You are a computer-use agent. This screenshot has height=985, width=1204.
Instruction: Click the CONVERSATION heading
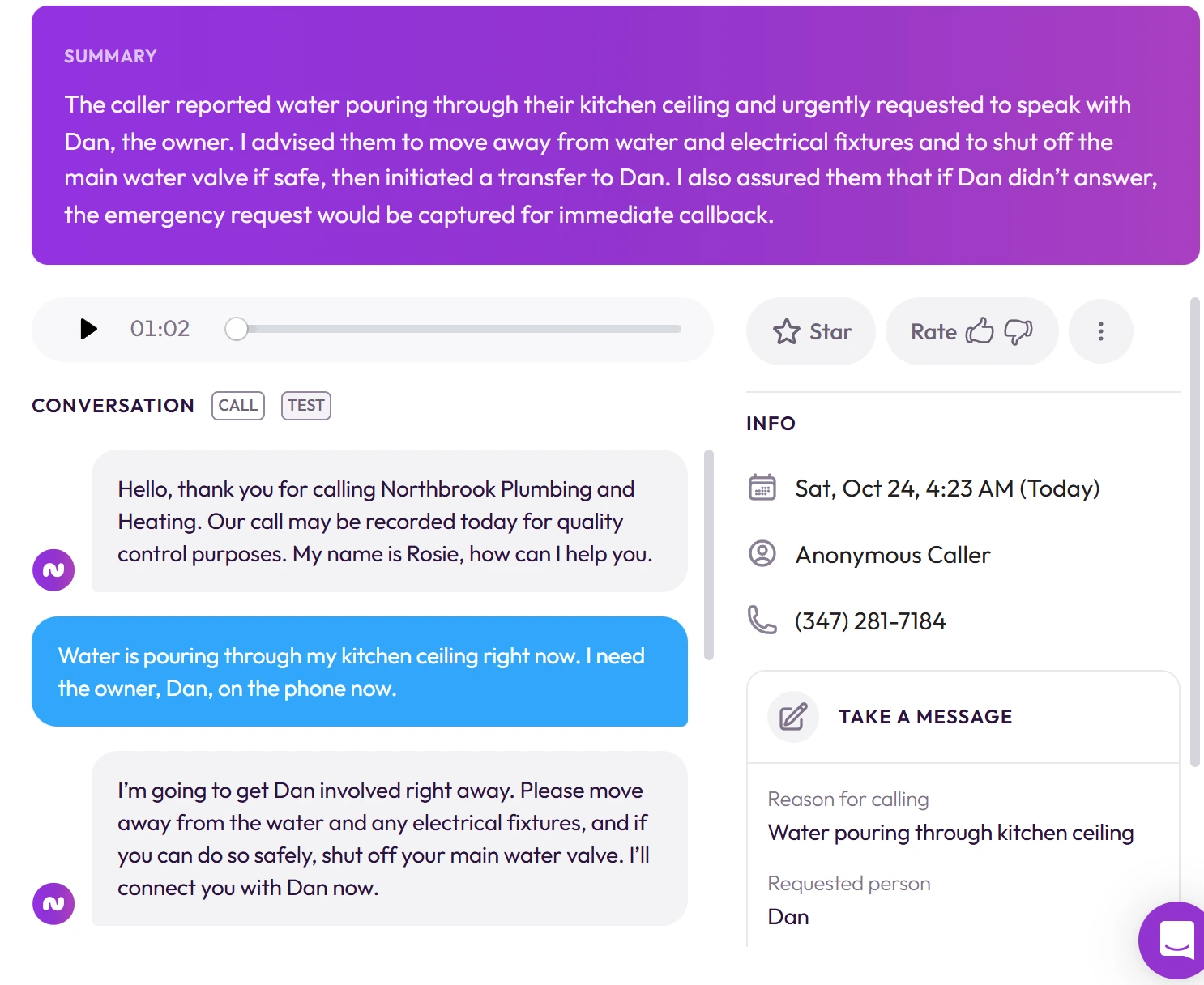[x=113, y=406]
